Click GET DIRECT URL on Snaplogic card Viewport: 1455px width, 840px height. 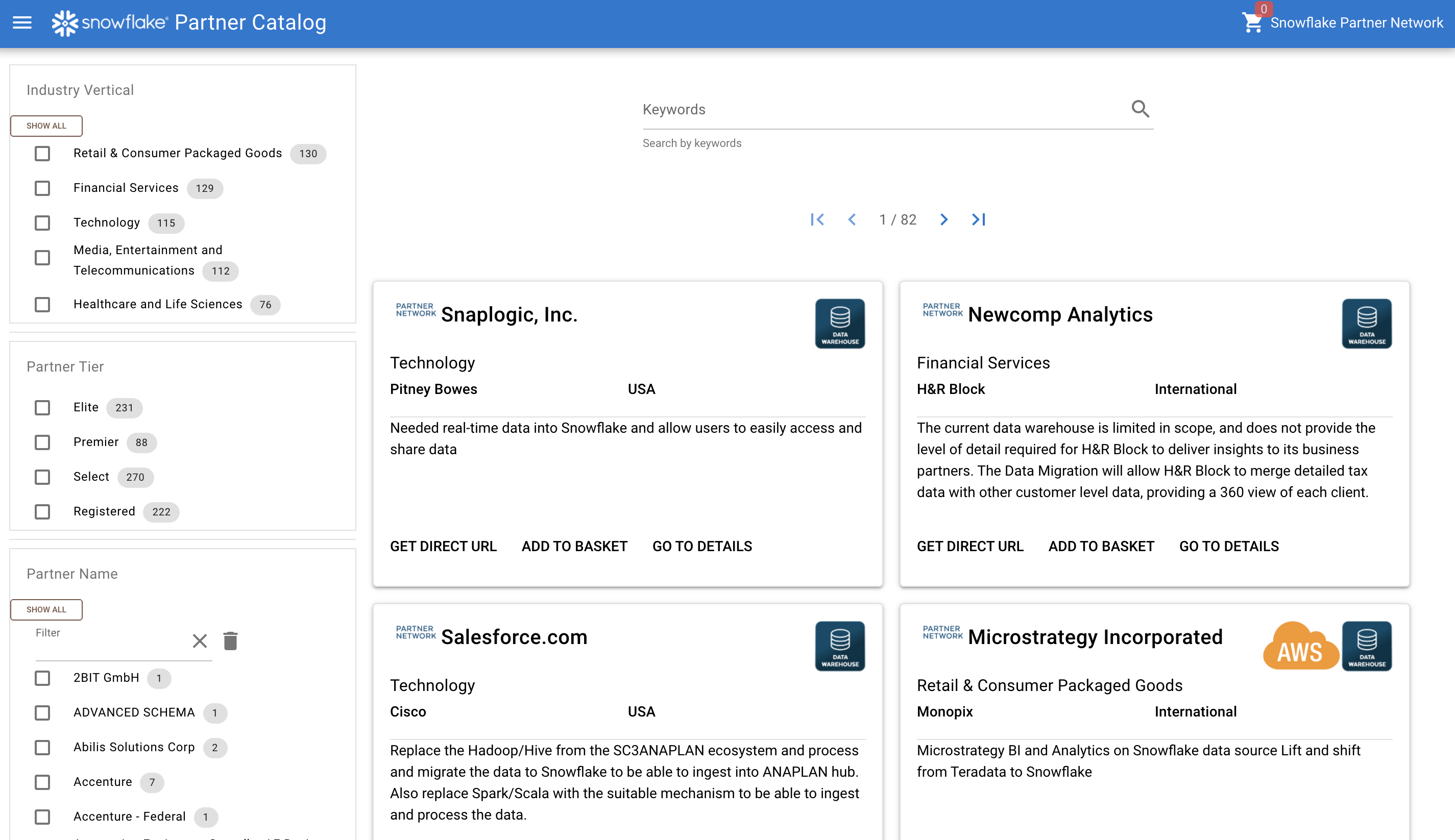[x=443, y=547]
